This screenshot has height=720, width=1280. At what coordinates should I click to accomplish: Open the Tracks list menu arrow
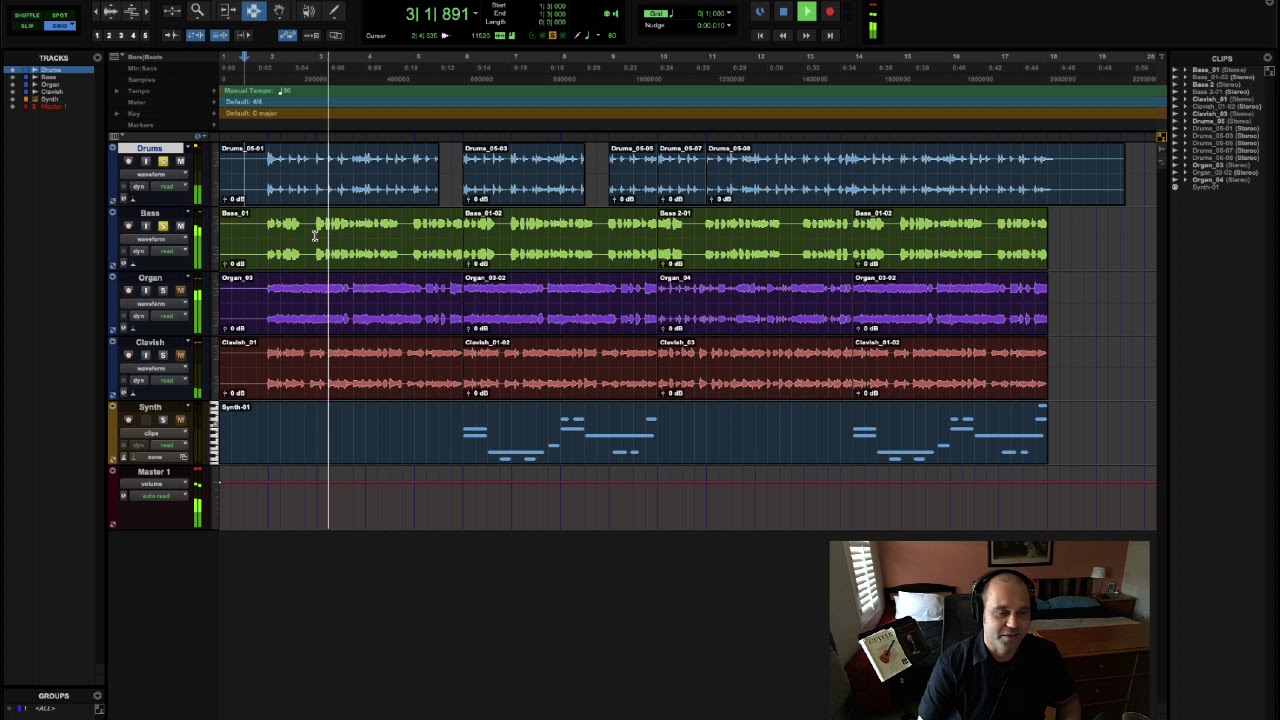tap(97, 58)
